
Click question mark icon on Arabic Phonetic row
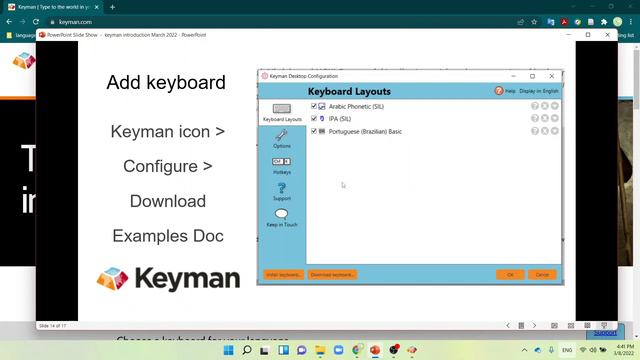point(535,106)
